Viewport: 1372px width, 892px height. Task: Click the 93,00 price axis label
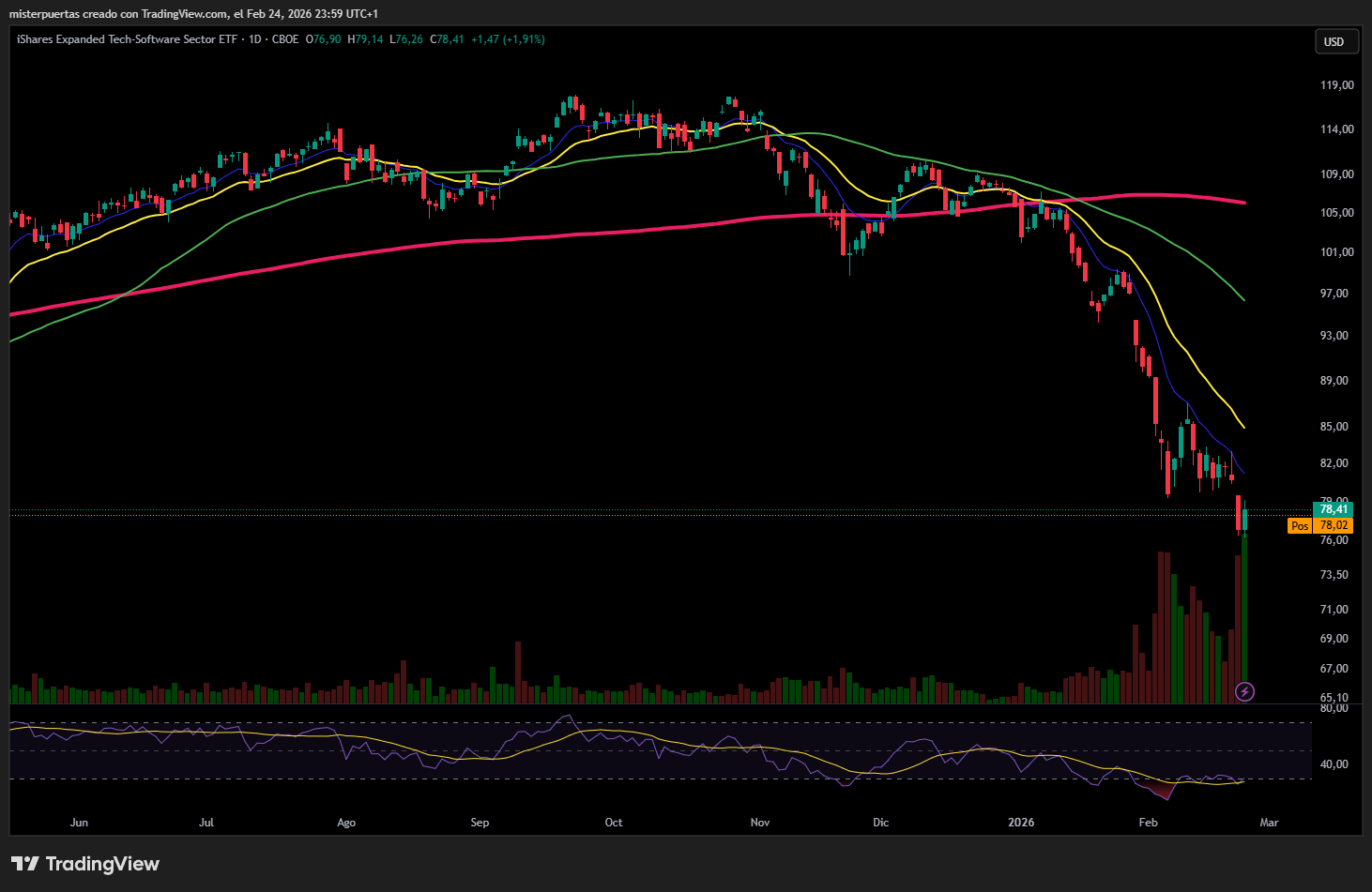(x=1334, y=336)
